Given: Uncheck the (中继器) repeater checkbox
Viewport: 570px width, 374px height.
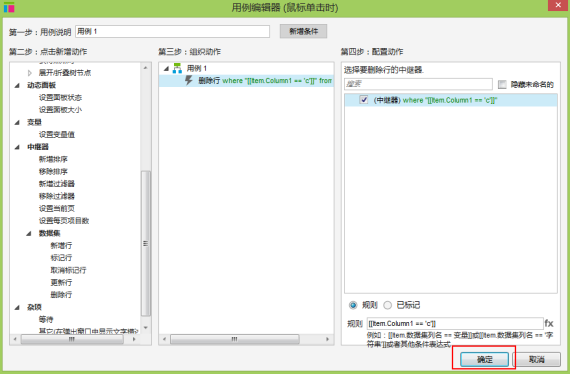Looking at the screenshot, I should pyautogui.click(x=364, y=100).
